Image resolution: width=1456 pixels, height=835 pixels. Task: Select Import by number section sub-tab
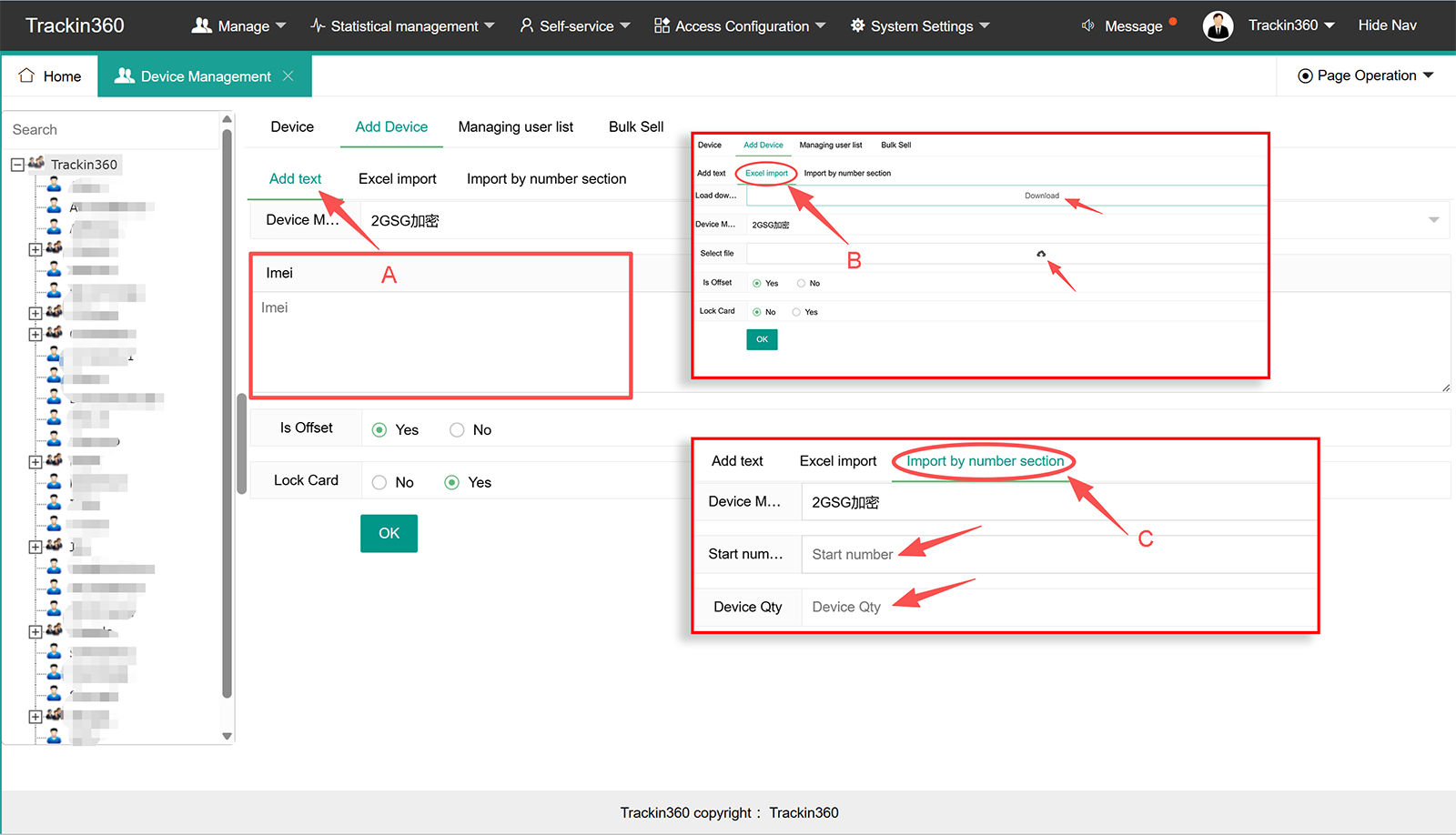pyautogui.click(x=546, y=179)
